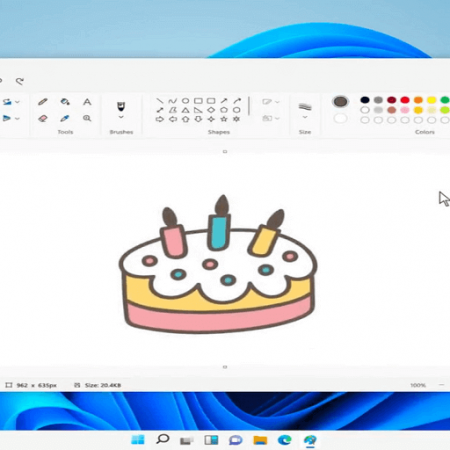Pick the Line shape
This screenshot has width=450, height=450.
(x=160, y=101)
